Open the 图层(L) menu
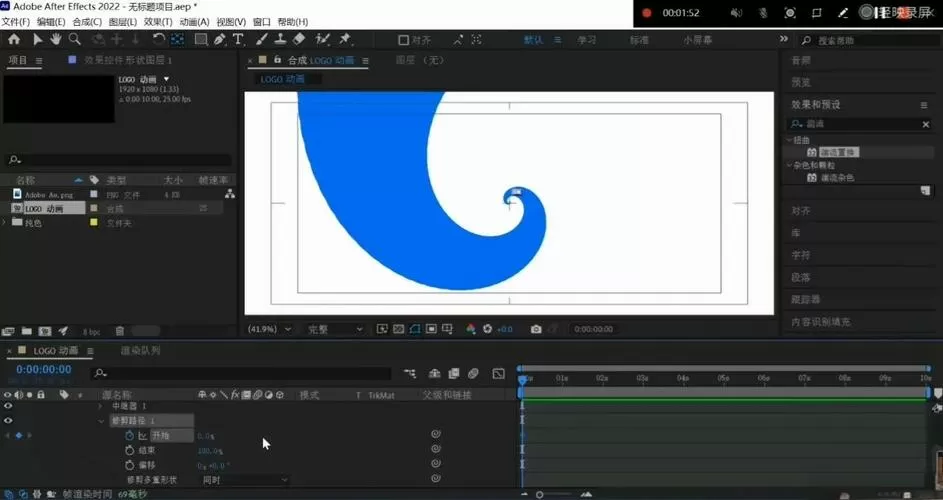The width and height of the screenshot is (943, 500). pos(123,22)
